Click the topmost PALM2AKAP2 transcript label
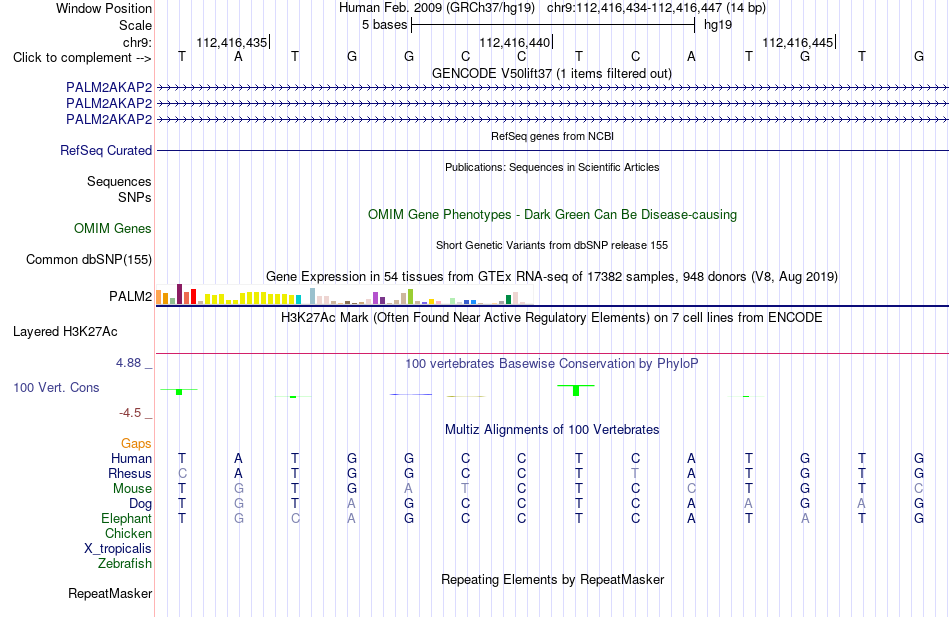The image size is (950, 617). 109,87
